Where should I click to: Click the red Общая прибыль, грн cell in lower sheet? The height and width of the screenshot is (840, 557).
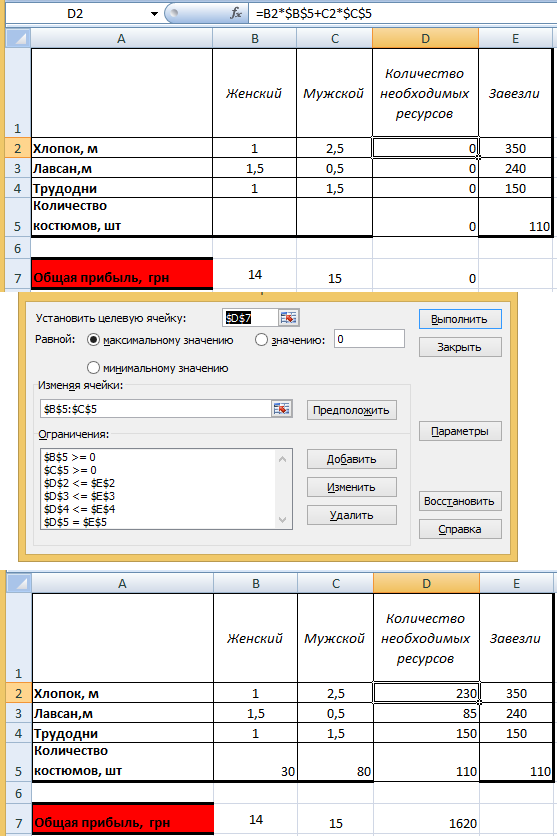123,819
